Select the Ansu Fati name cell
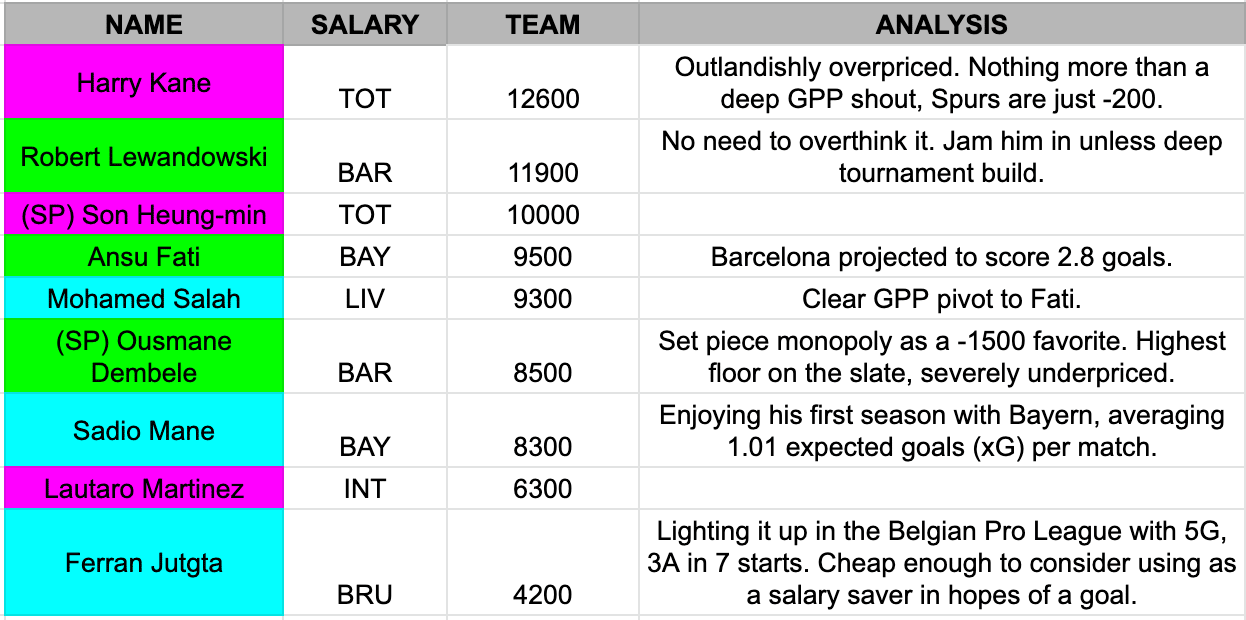Screen dimensions: 1246x620 143,256
